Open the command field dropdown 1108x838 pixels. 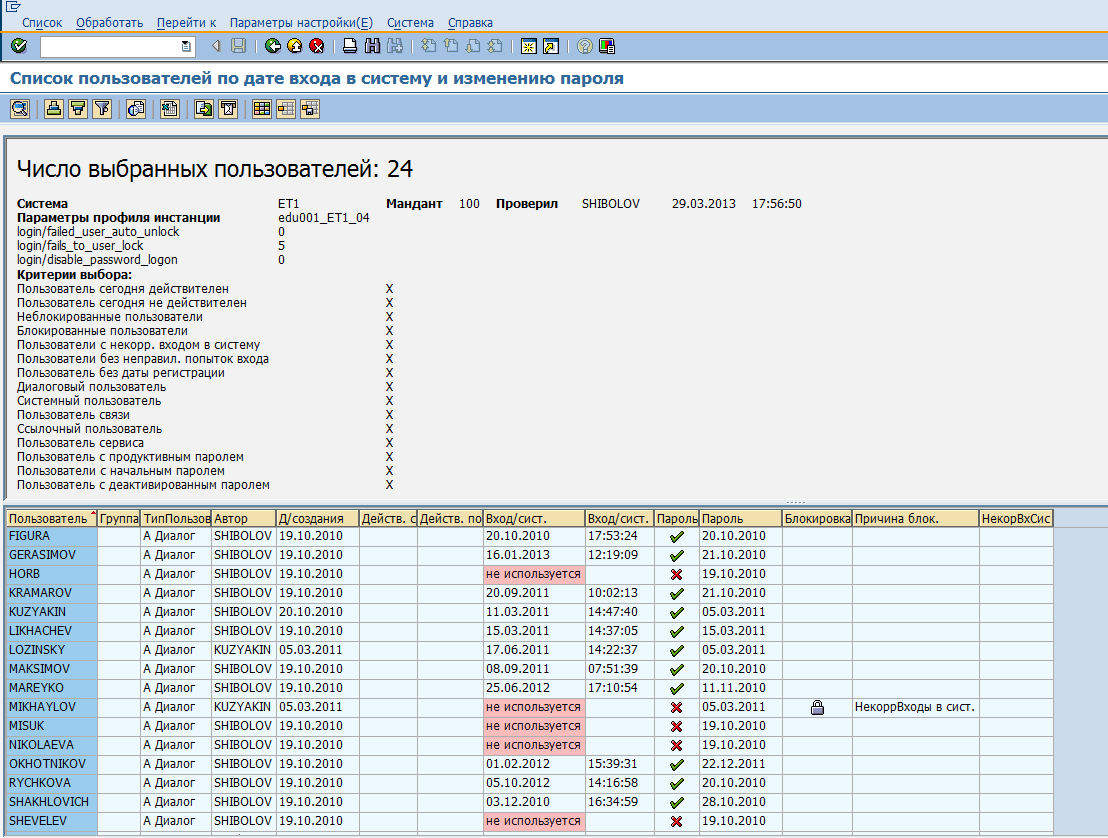point(186,45)
